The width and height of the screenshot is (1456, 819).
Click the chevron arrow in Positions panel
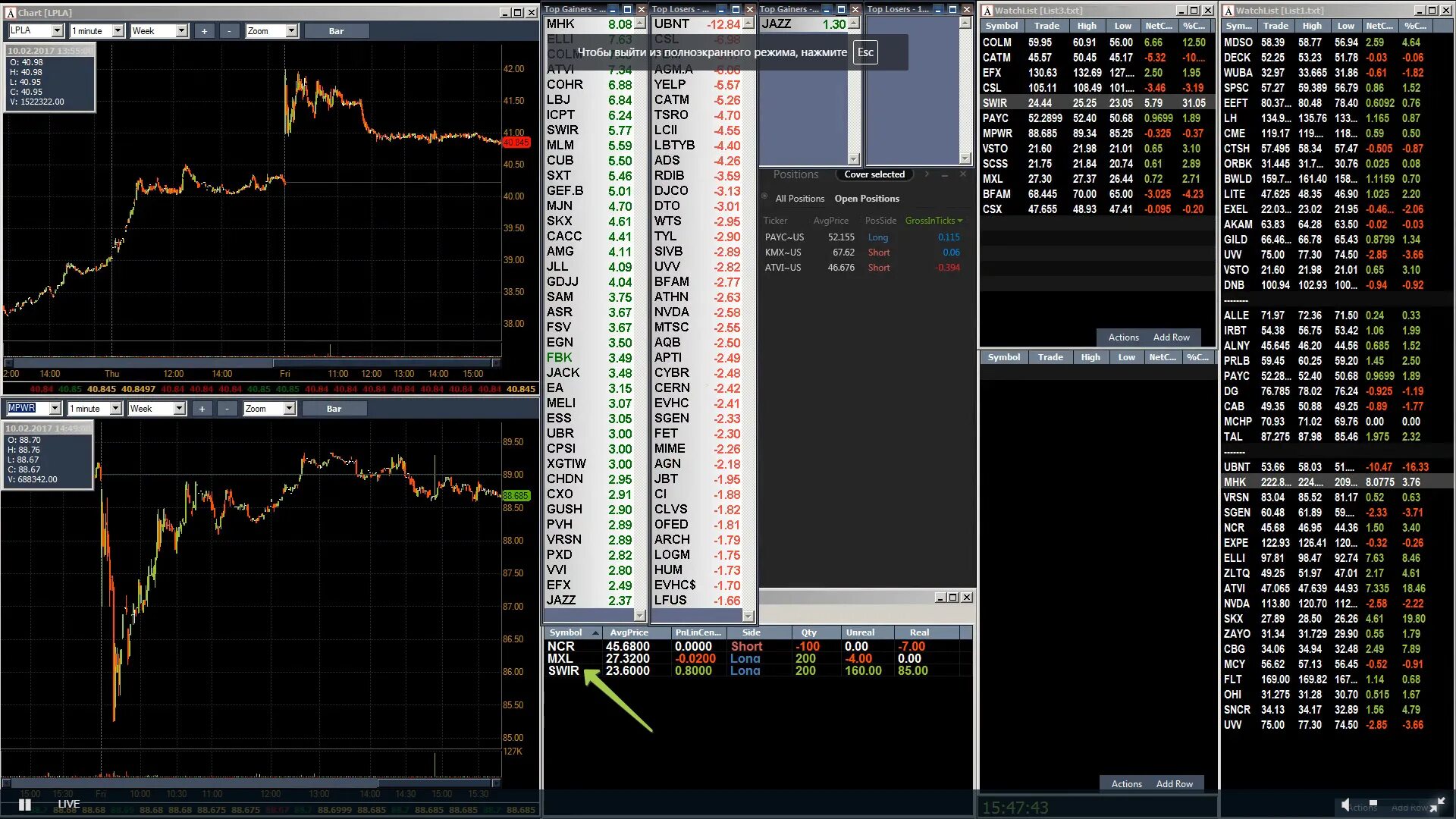(927, 174)
